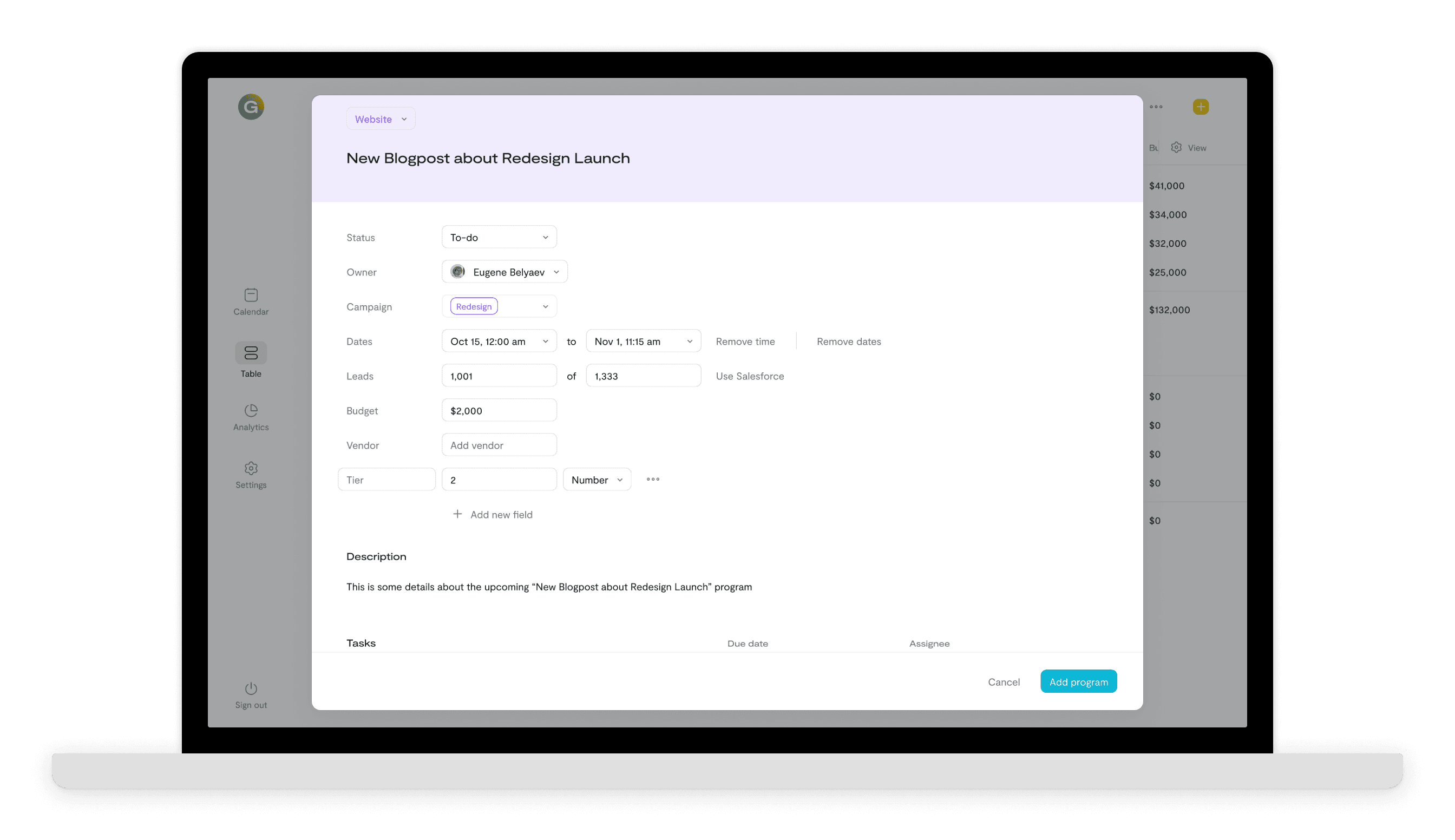
Task: Click Add program button
Action: (x=1078, y=681)
